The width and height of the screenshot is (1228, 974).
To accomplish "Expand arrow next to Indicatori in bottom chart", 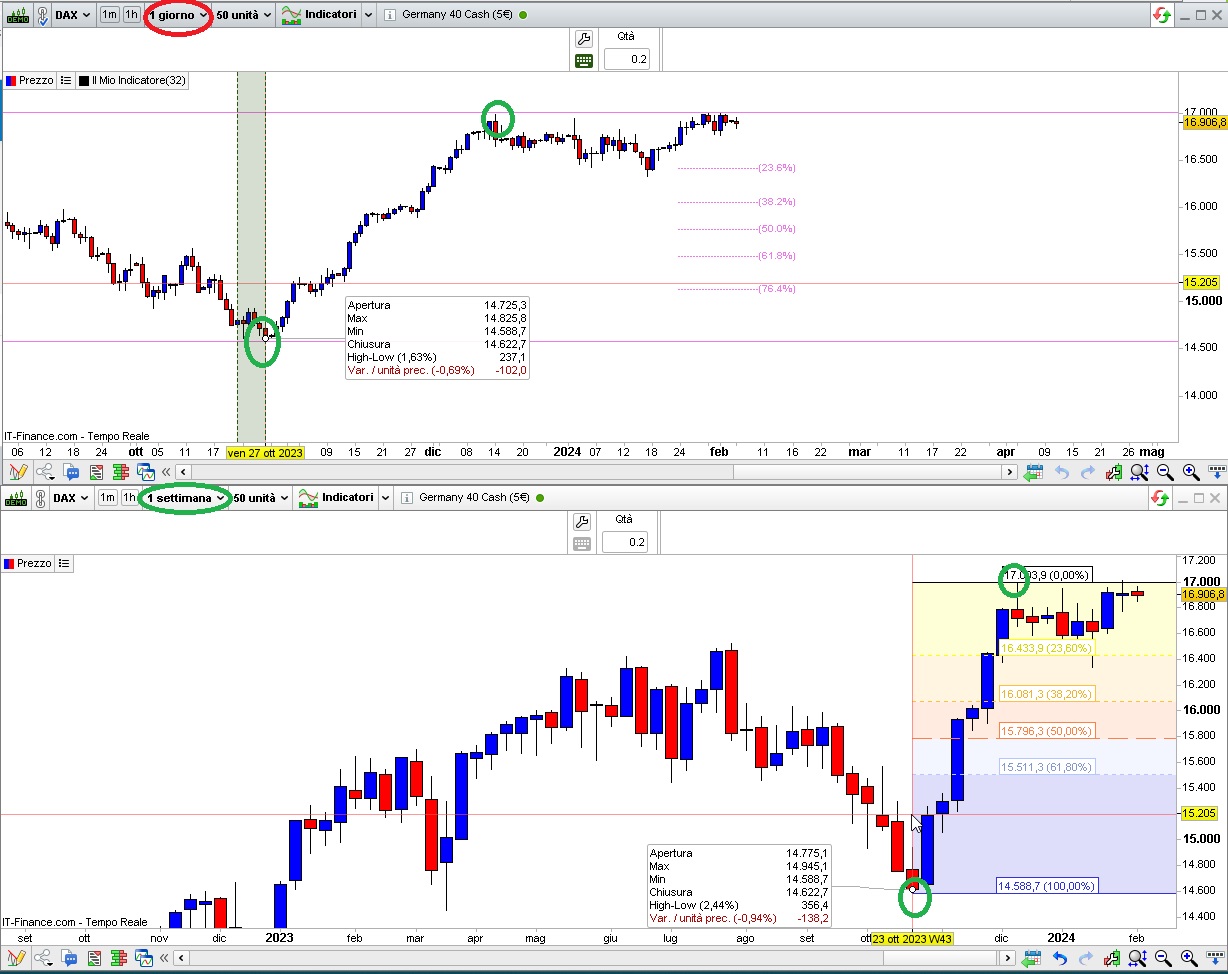I will coord(386,497).
